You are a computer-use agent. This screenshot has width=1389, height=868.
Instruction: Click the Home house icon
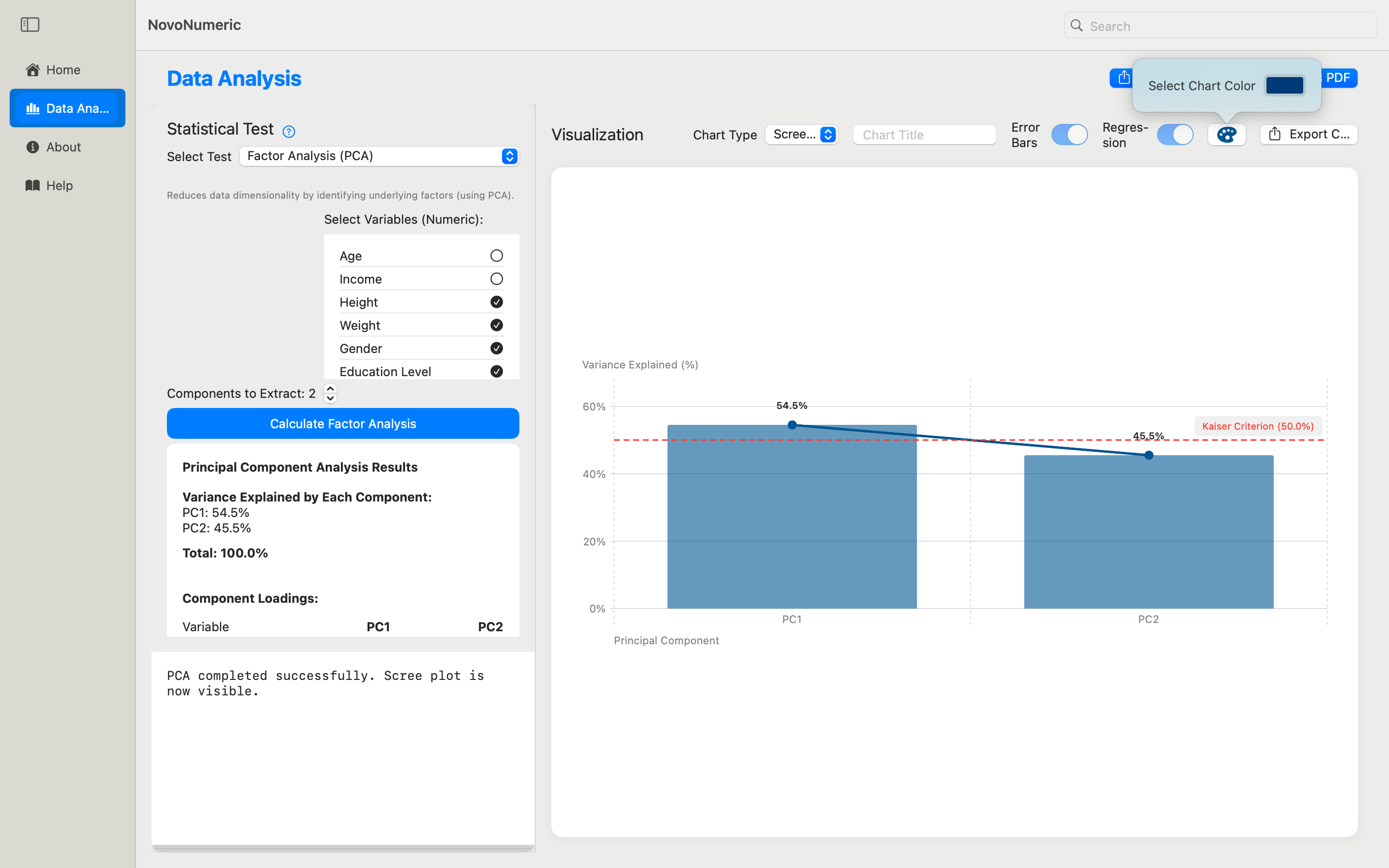point(33,69)
